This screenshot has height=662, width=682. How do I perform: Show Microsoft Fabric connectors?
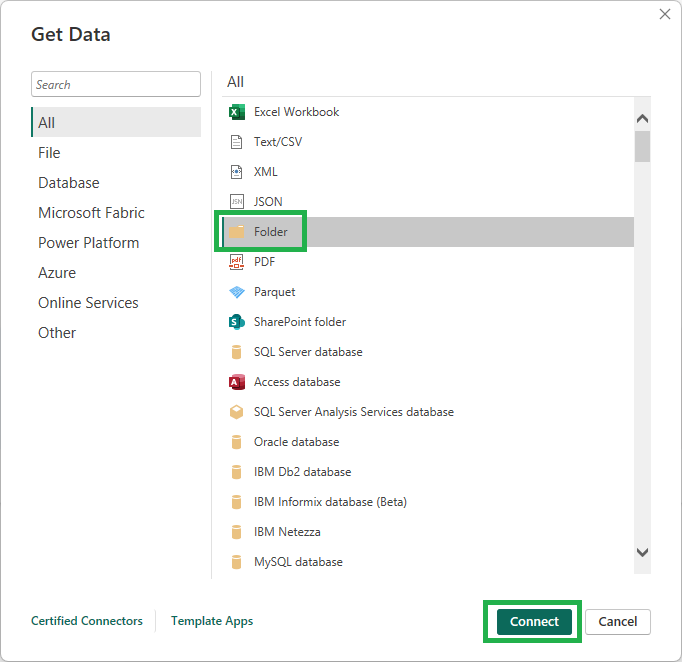116,213
